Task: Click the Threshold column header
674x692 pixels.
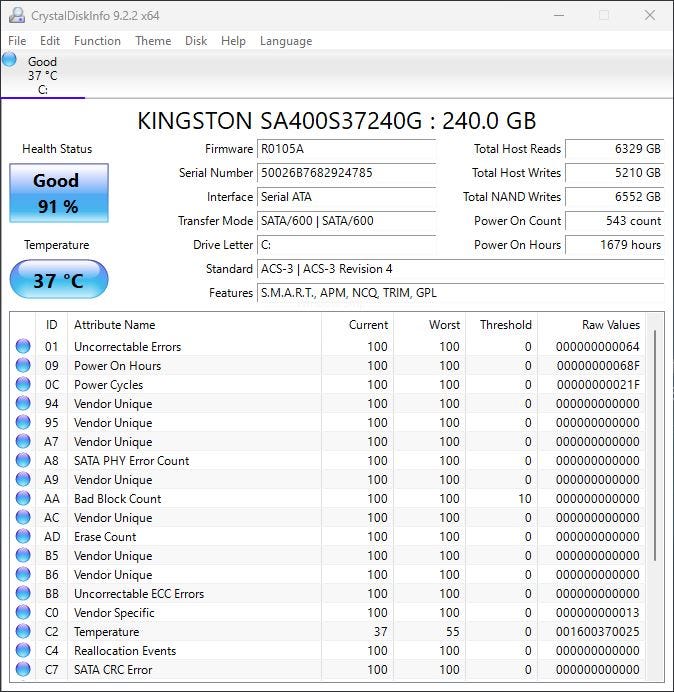Action: pyautogui.click(x=501, y=325)
